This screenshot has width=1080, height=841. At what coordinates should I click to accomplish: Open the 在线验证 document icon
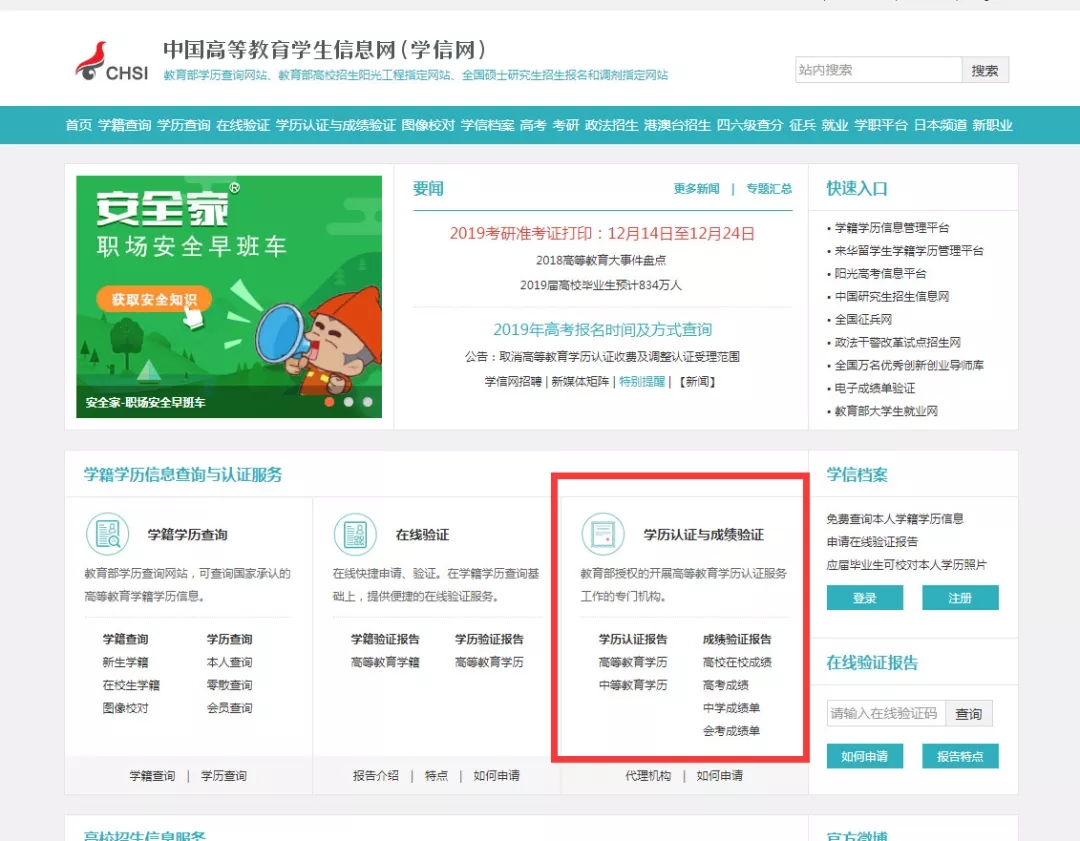(x=355, y=534)
